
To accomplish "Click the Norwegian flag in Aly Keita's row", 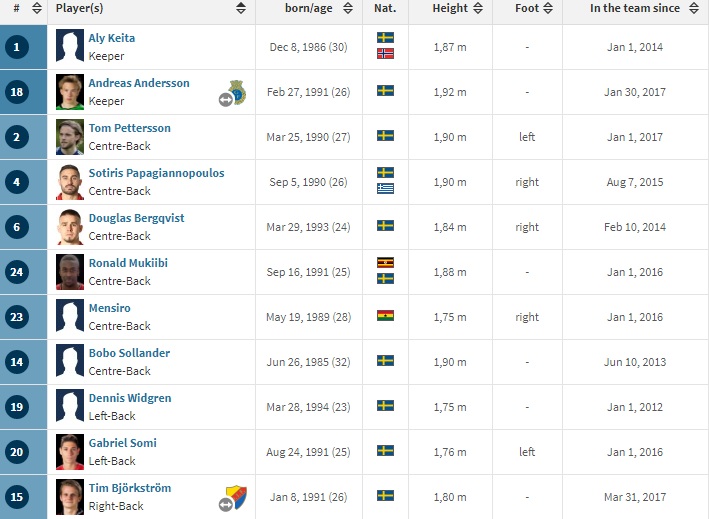I will point(385,54).
